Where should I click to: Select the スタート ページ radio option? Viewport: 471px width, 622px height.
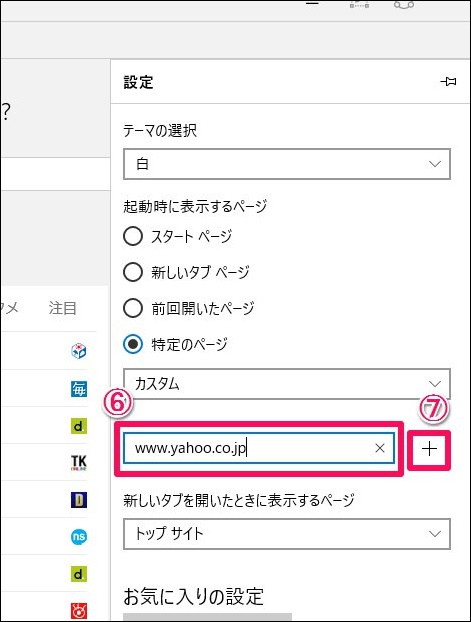pos(178,236)
